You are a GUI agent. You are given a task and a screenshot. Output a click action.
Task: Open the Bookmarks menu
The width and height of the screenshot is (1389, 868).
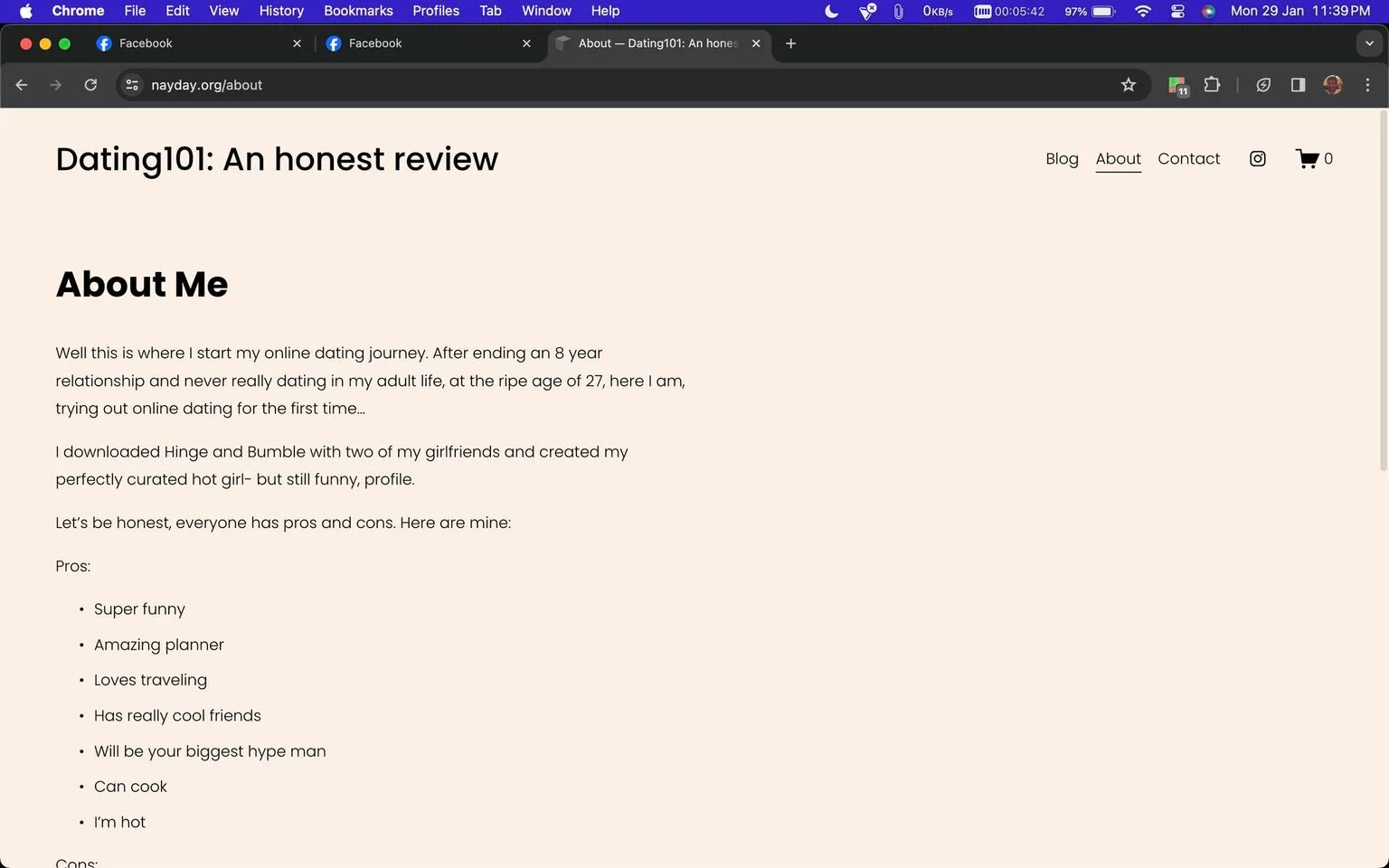(358, 11)
